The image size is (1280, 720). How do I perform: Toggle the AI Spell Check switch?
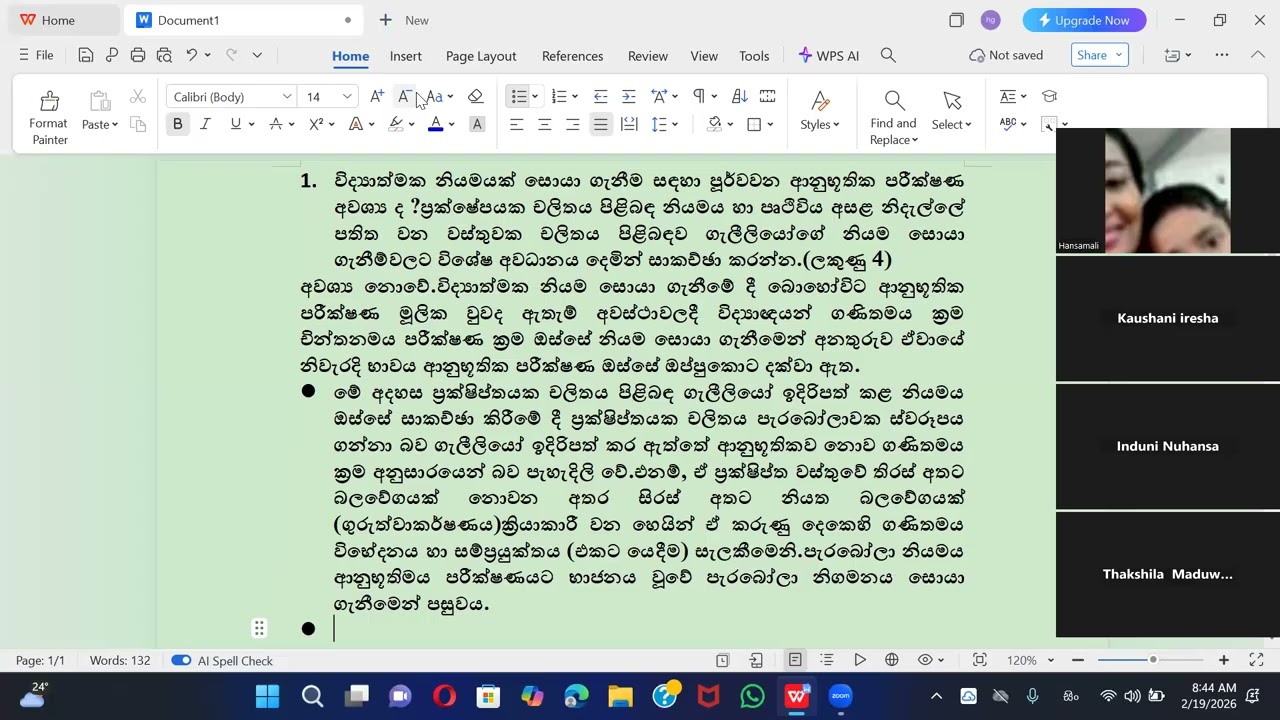(x=181, y=660)
